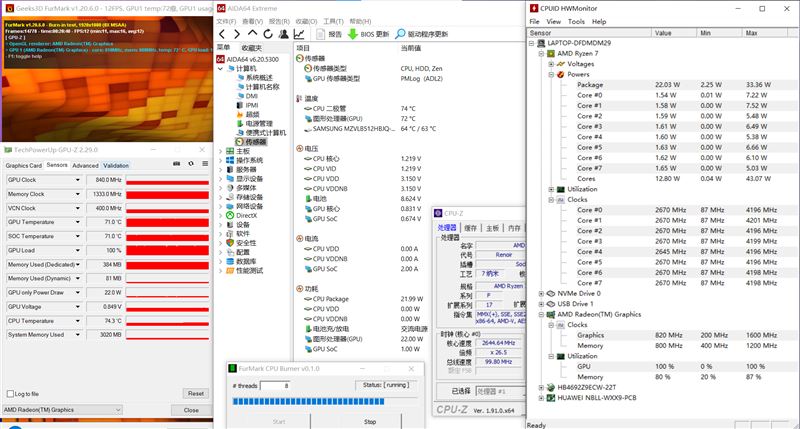Click Stop in FurMark CPU Burner

coord(370,422)
